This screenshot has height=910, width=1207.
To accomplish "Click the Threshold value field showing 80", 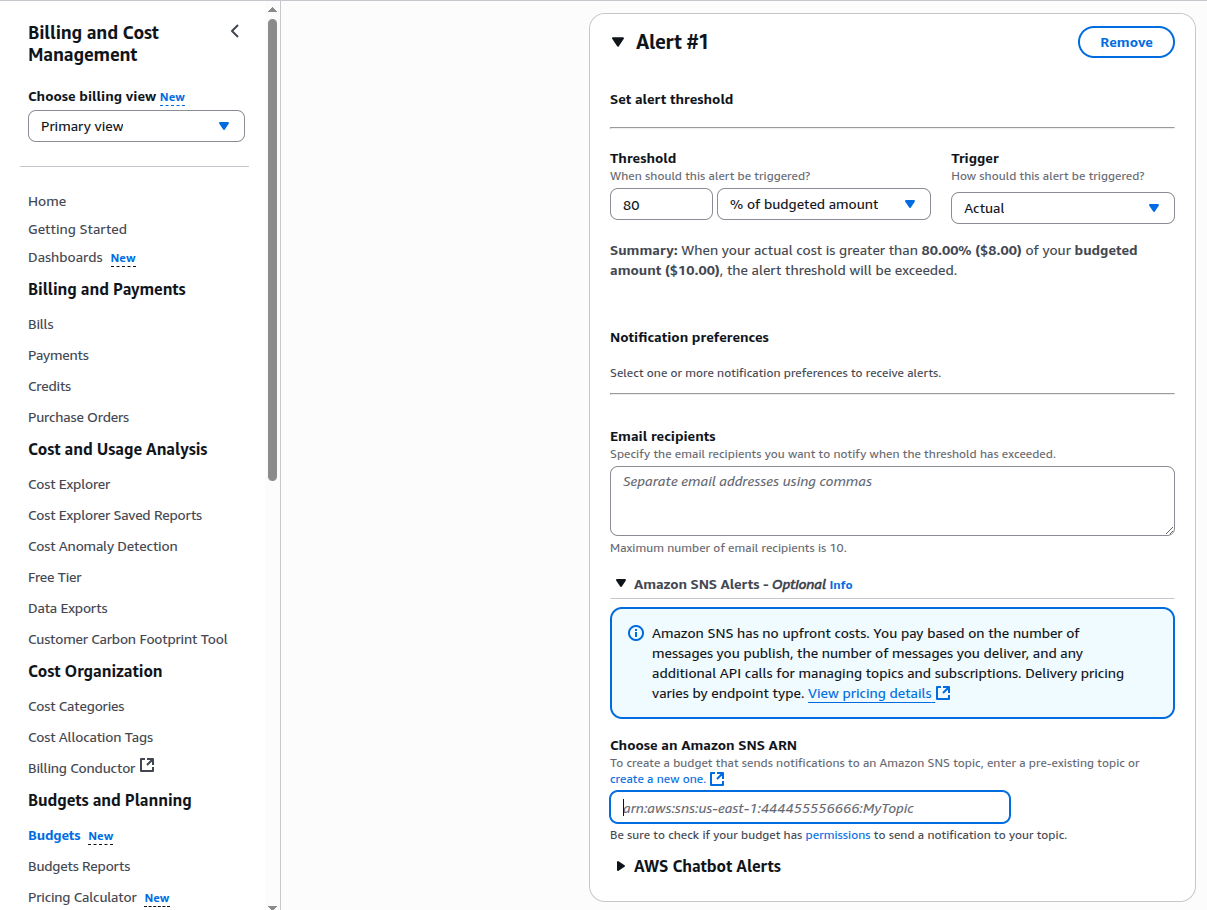I will click(x=661, y=204).
